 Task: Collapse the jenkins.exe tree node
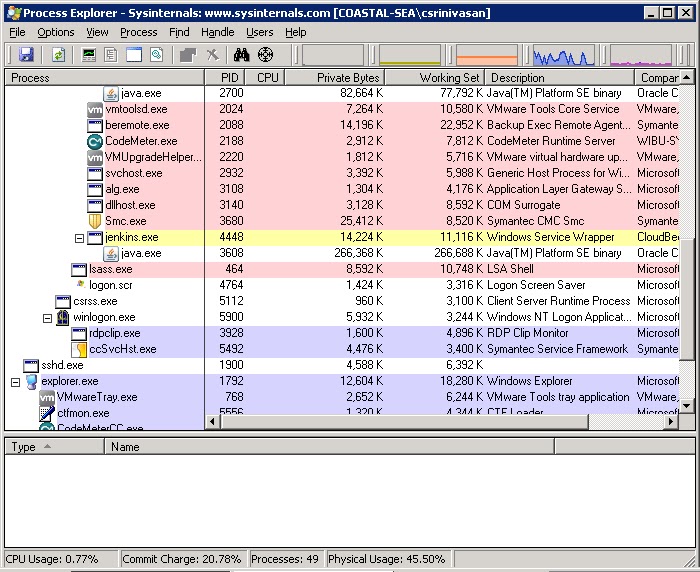coord(79,238)
